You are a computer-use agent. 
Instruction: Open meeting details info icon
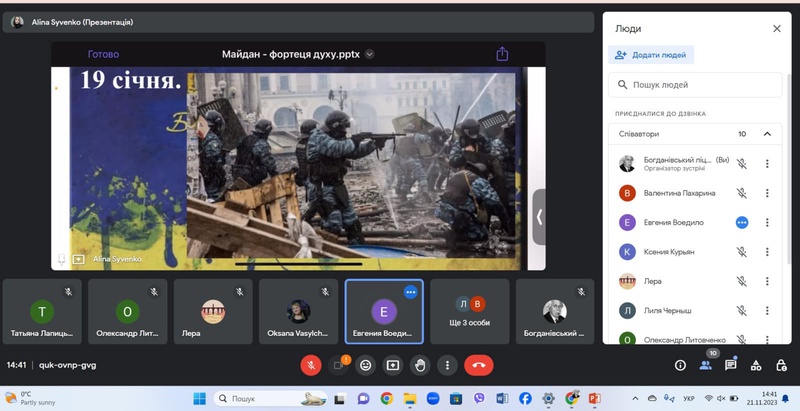pos(680,365)
